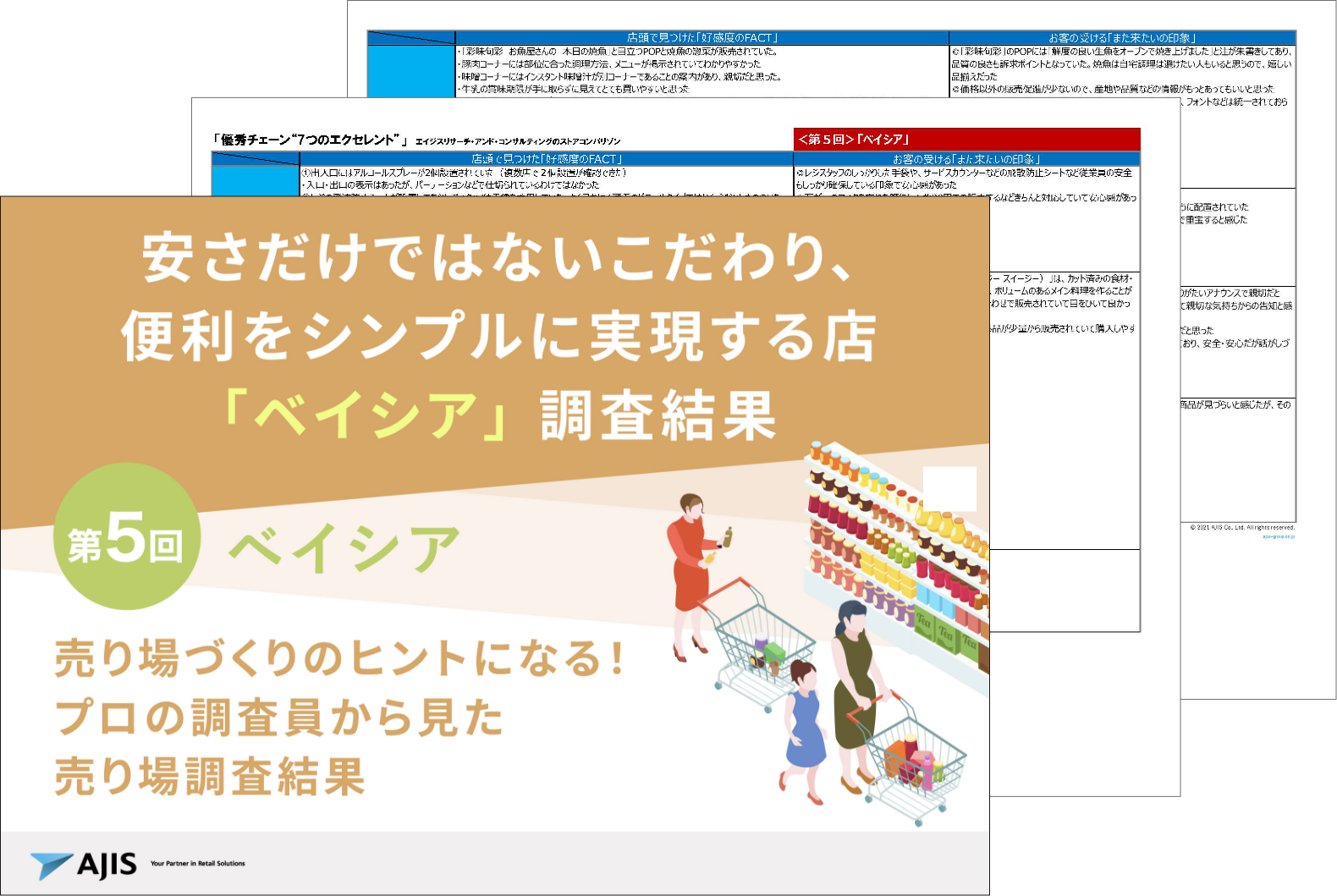Click the copyright line © 2021 AJIS Co., Ltd.

pyautogui.click(x=1242, y=528)
